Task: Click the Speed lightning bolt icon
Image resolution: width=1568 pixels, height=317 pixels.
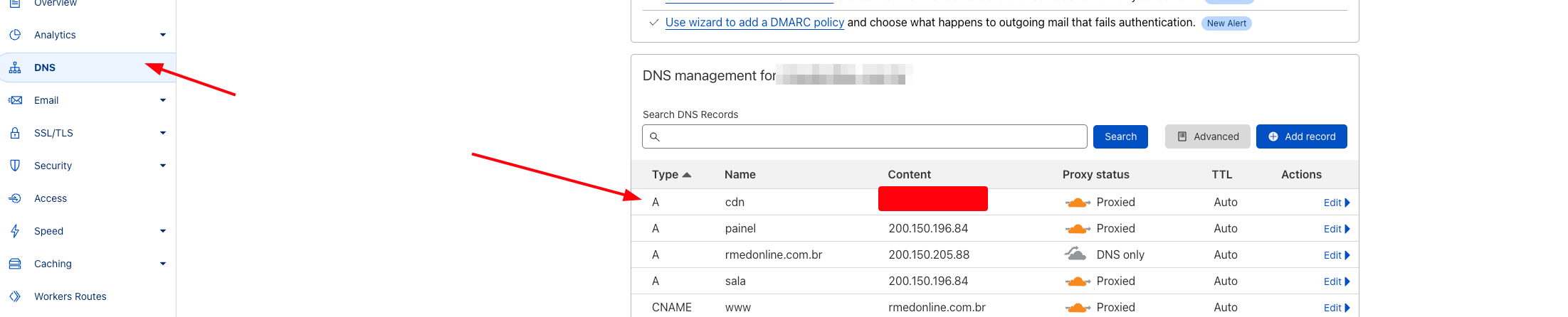Action: click(x=15, y=231)
